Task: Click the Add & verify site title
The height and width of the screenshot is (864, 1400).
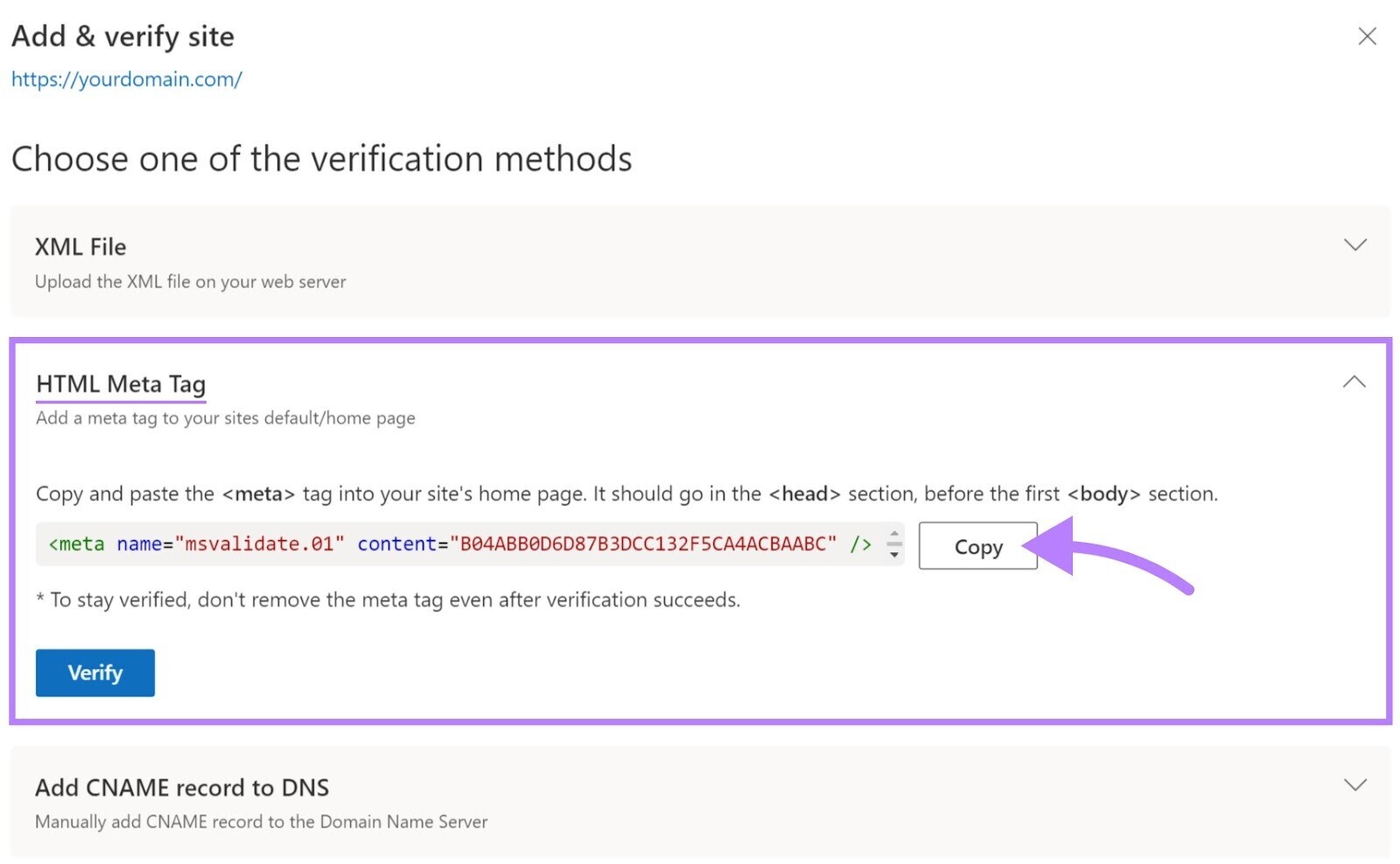Action: (123, 36)
